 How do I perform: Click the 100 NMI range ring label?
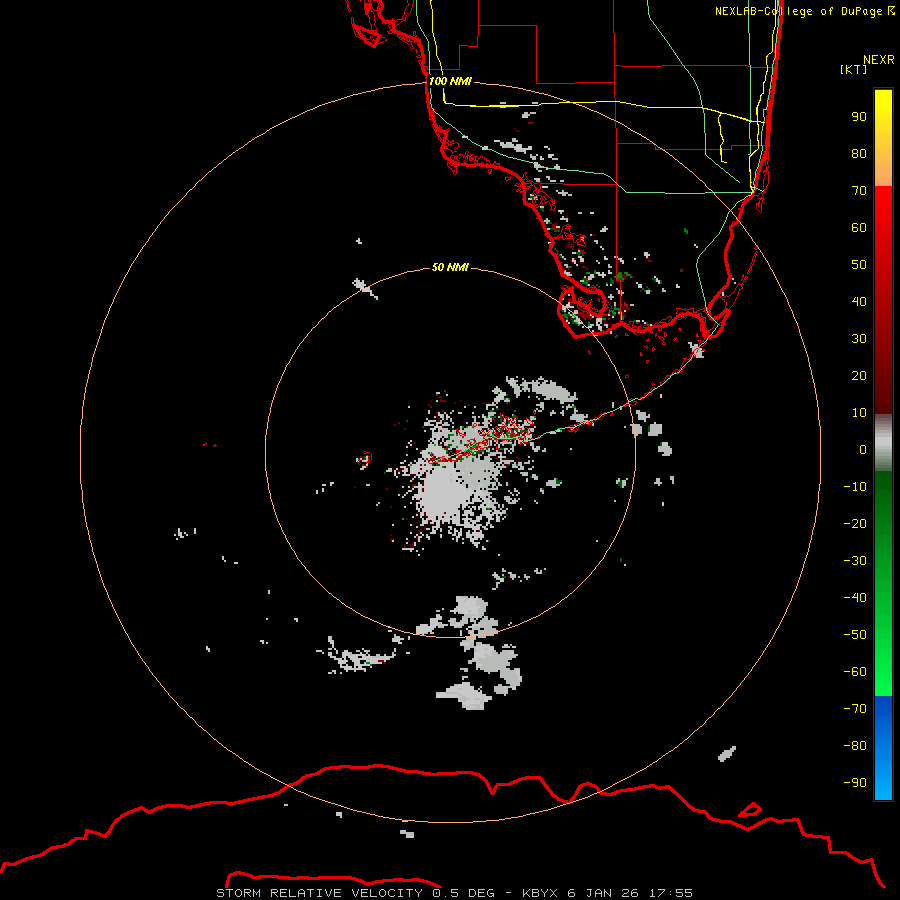[450, 81]
